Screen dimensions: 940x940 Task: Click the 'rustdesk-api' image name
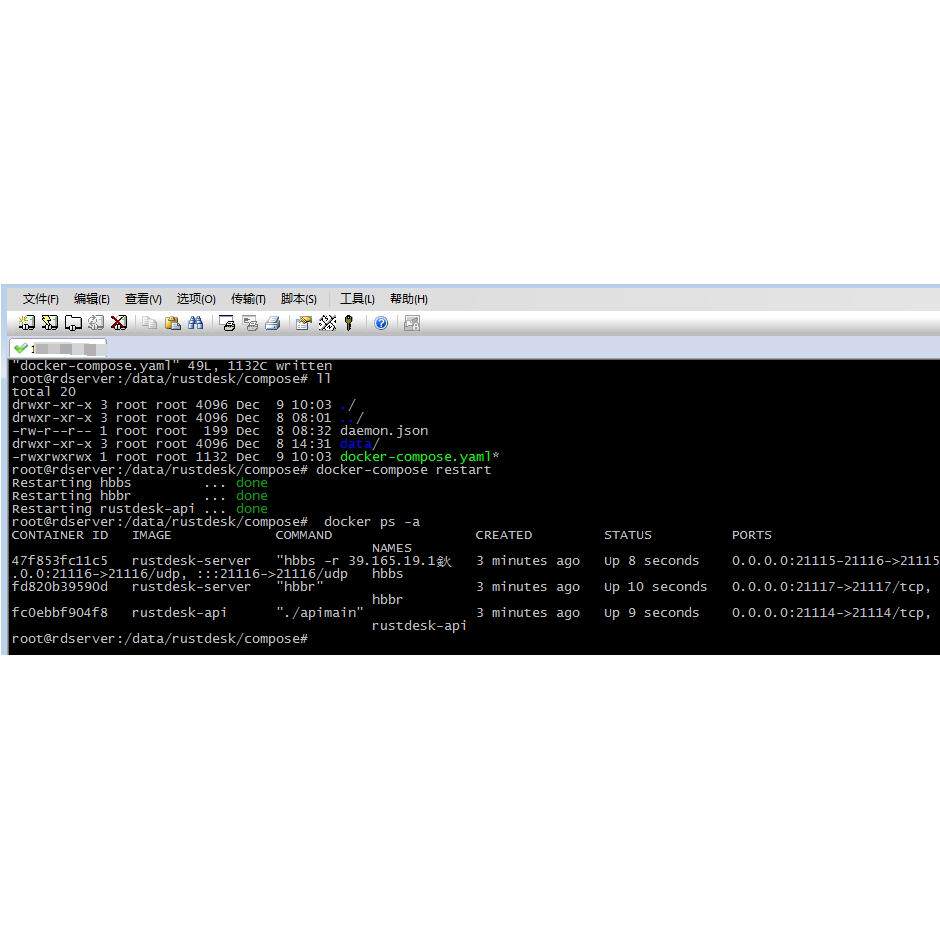coord(179,613)
